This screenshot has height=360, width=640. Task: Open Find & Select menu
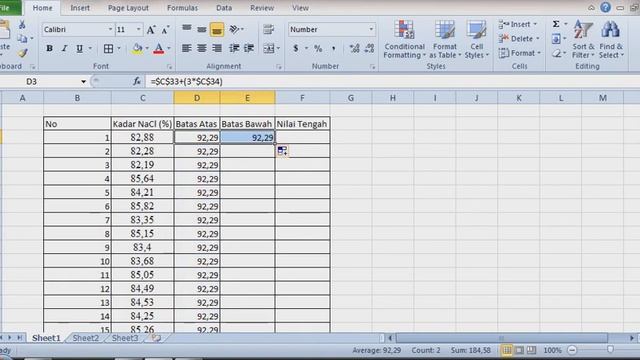pyautogui.click(x=611, y=40)
